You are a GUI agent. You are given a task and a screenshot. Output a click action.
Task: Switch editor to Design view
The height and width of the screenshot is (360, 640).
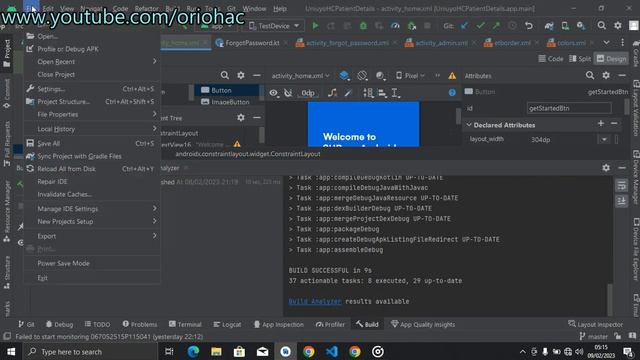tap(611, 59)
